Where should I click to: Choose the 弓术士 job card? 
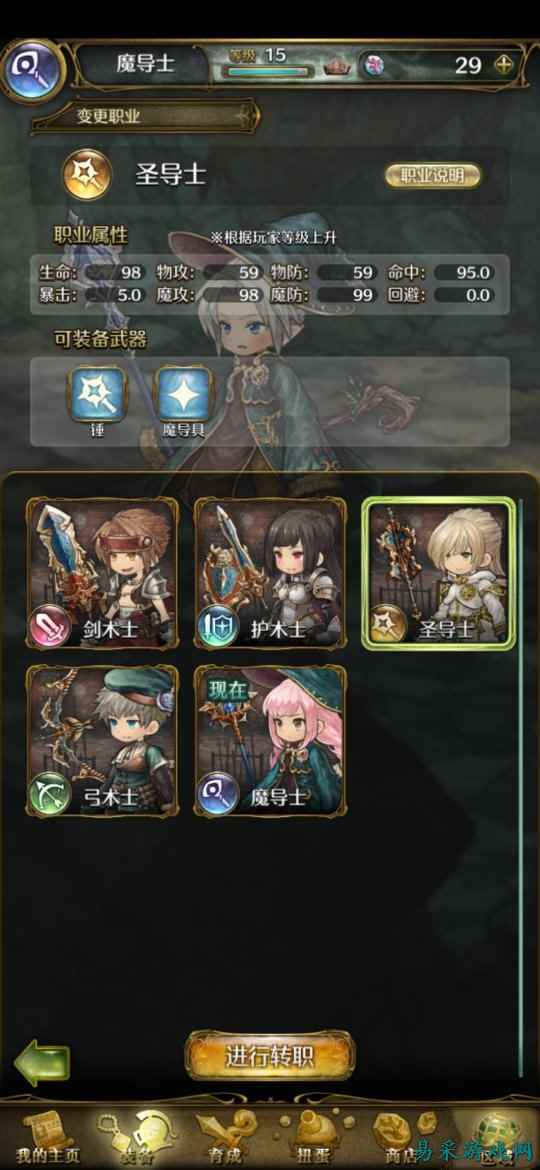tap(103, 741)
